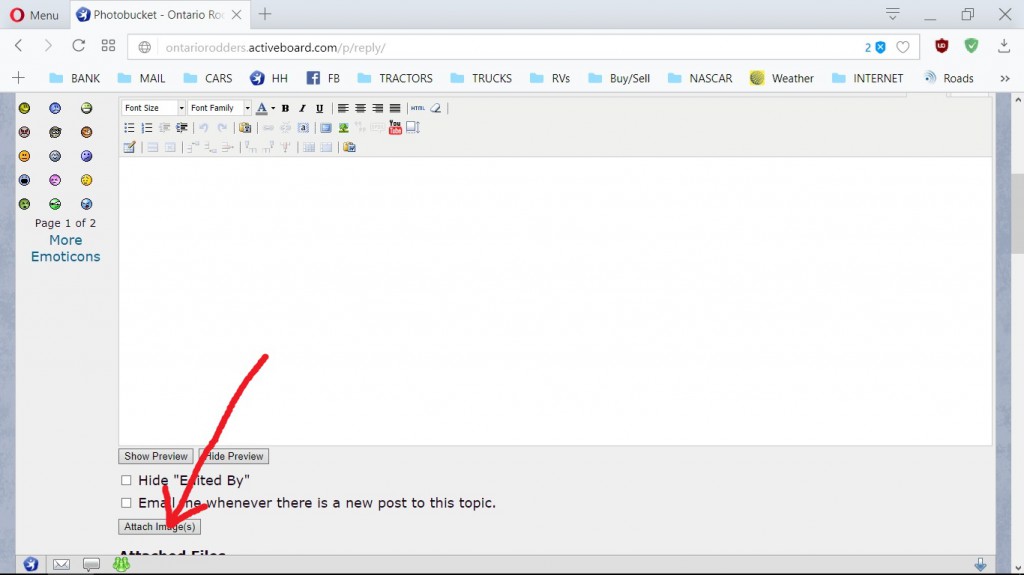
Task: Enable email notification for new posts
Action: pyautogui.click(x=126, y=503)
